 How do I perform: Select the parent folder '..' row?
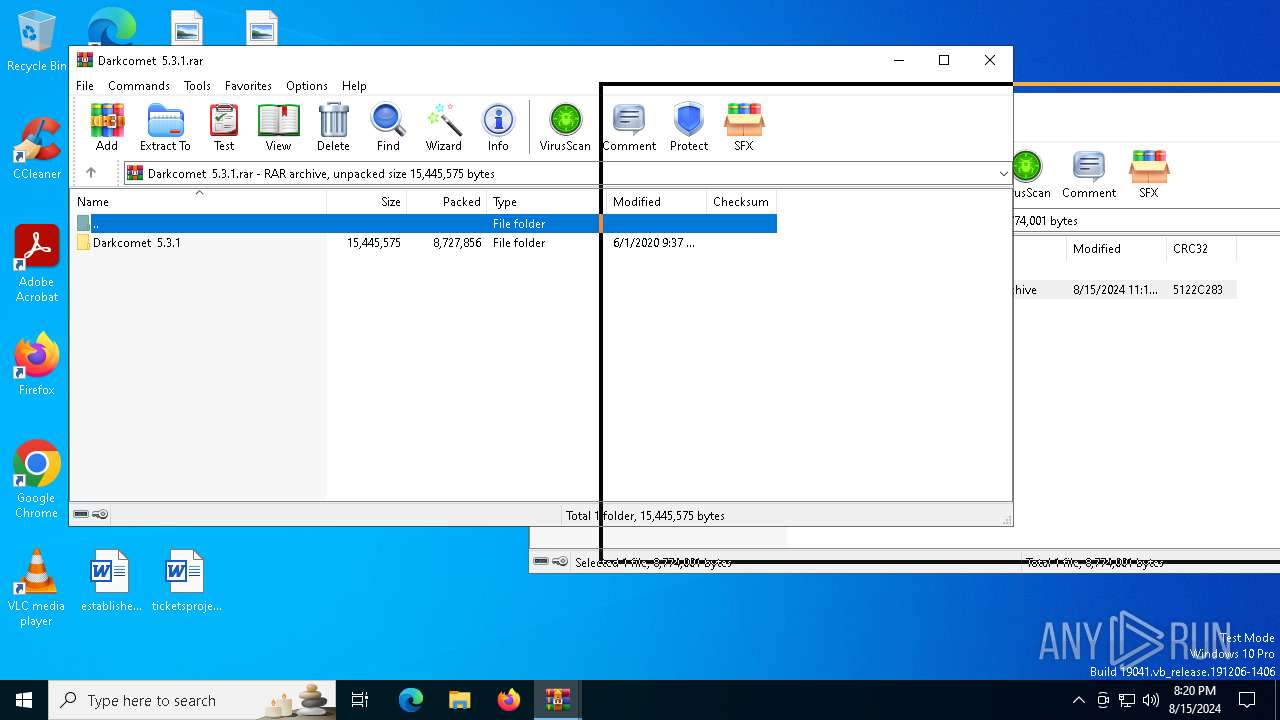point(424,224)
